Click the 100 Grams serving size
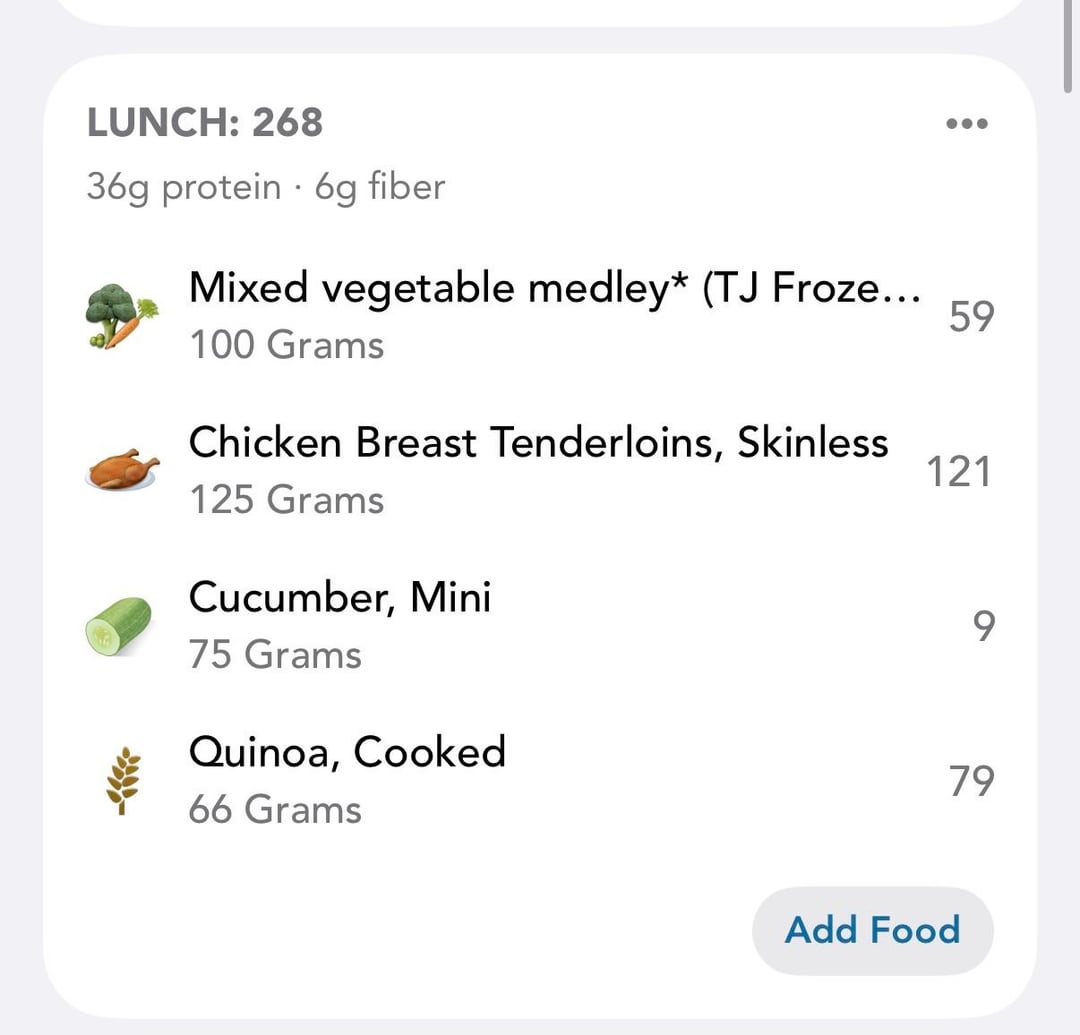The height and width of the screenshot is (1035, 1080). coord(287,346)
